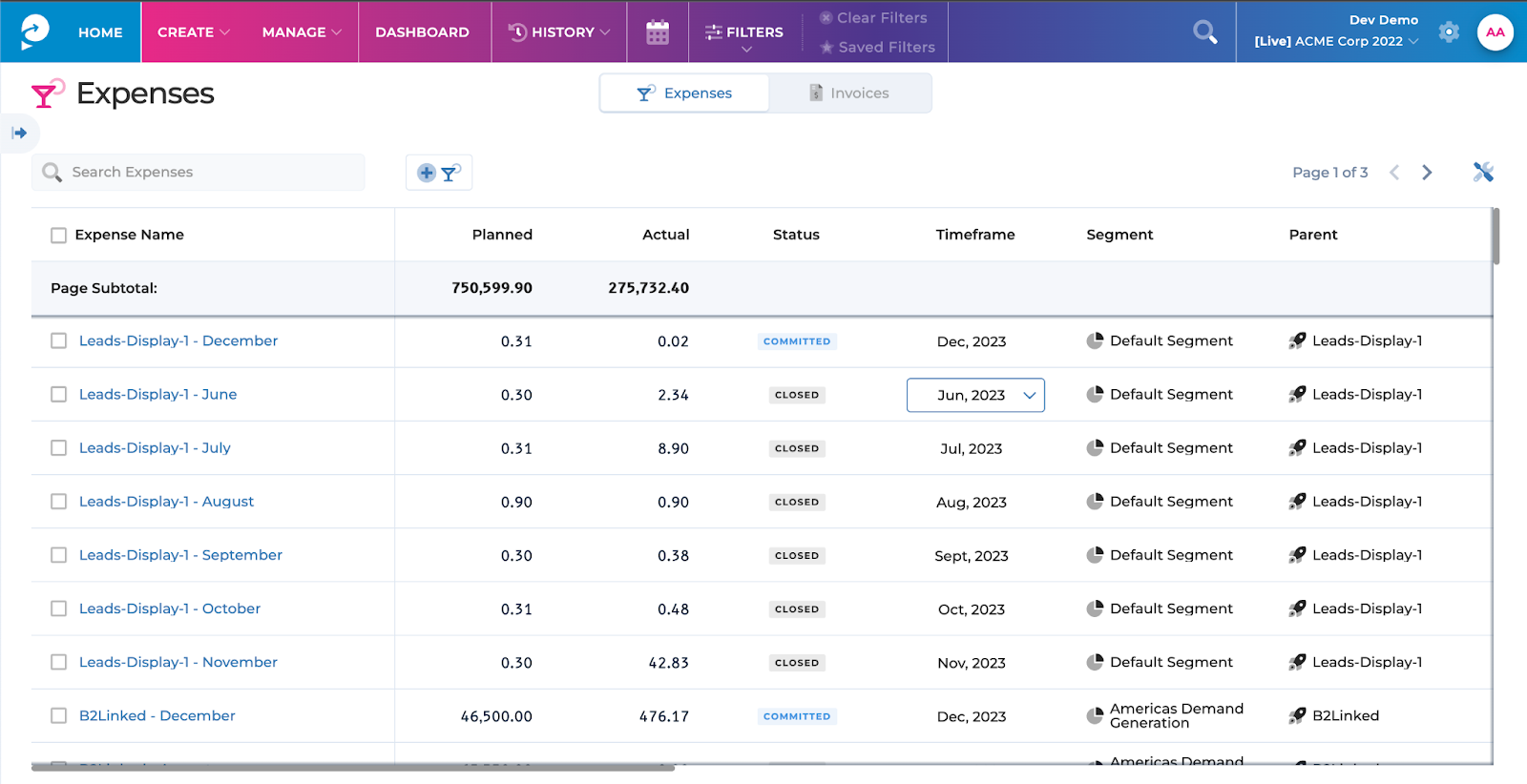Expand the side panel arrow icon

click(19, 133)
